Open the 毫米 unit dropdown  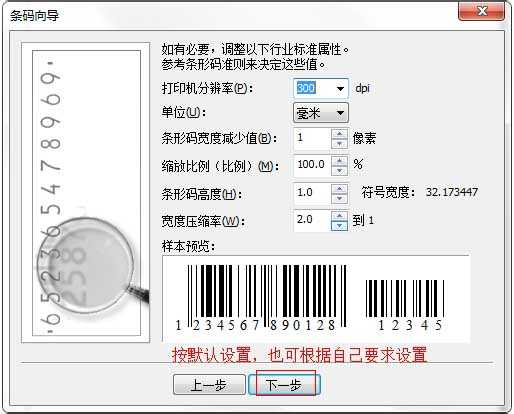point(321,113)
